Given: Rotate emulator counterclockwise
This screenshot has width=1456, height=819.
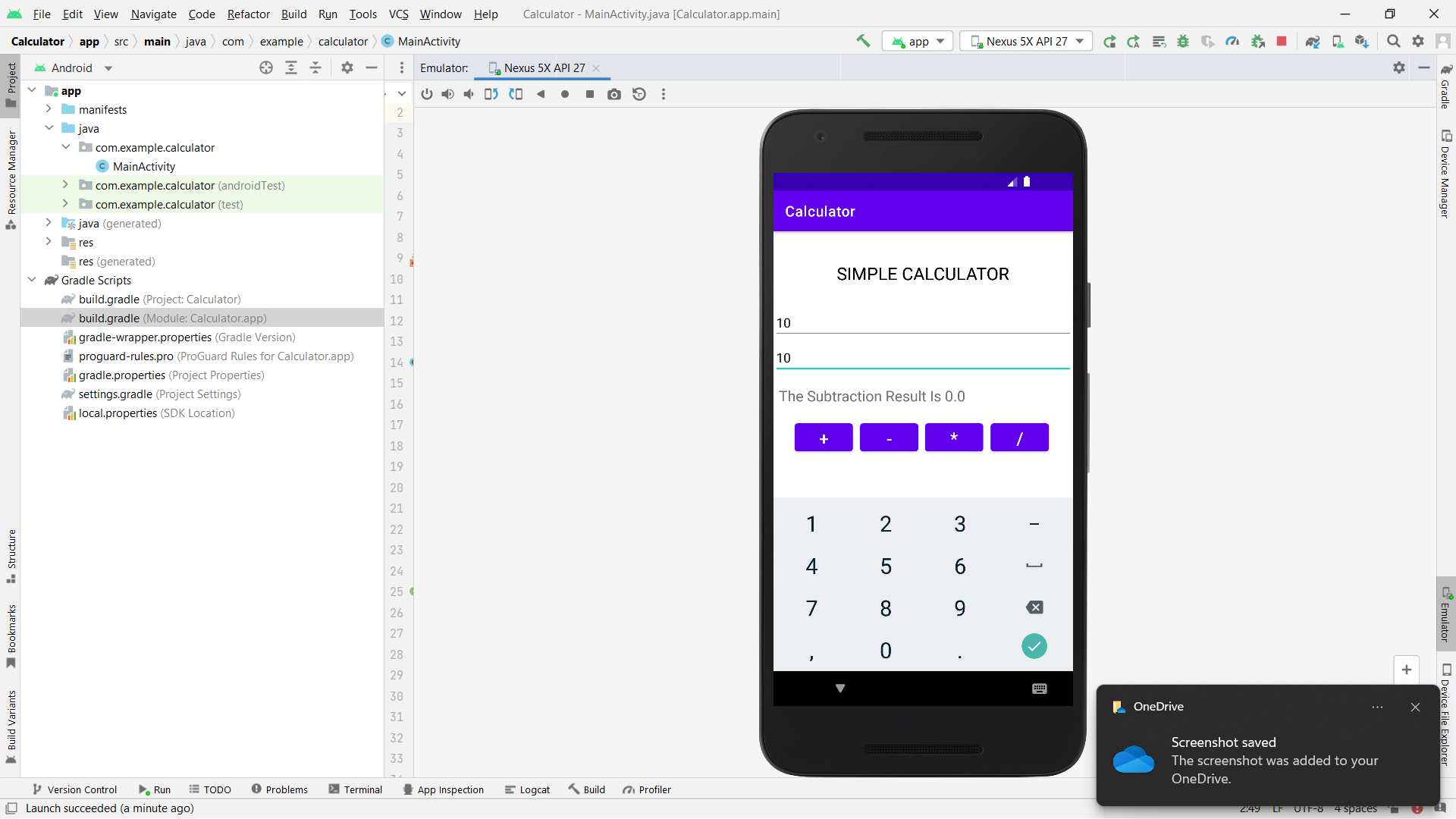Looking at the screenshot, I should pos(491,94).
